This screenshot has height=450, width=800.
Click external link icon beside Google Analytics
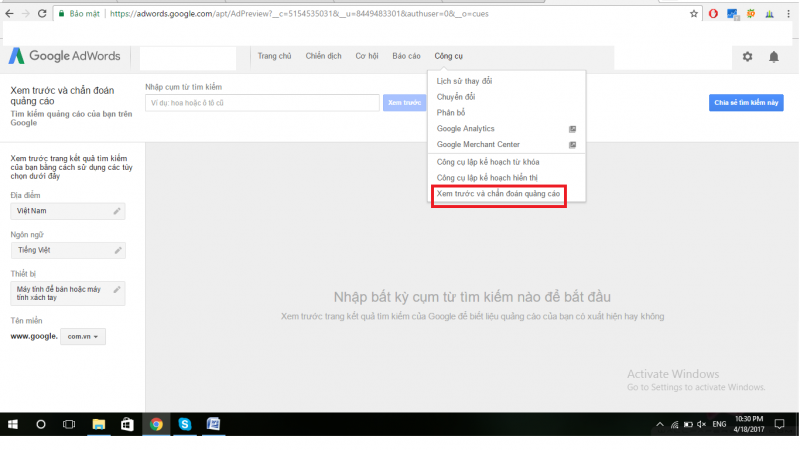pyautogui.click(x=572, y=129)
